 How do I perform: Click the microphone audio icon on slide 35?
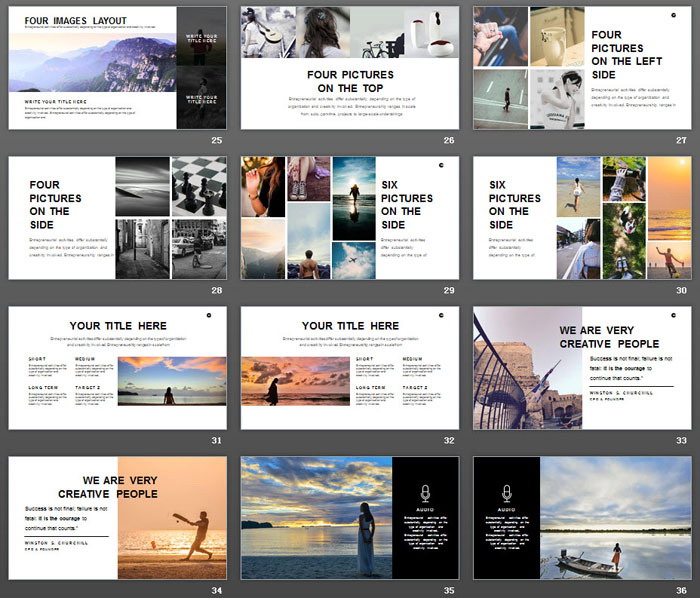[x=425, y=492]
